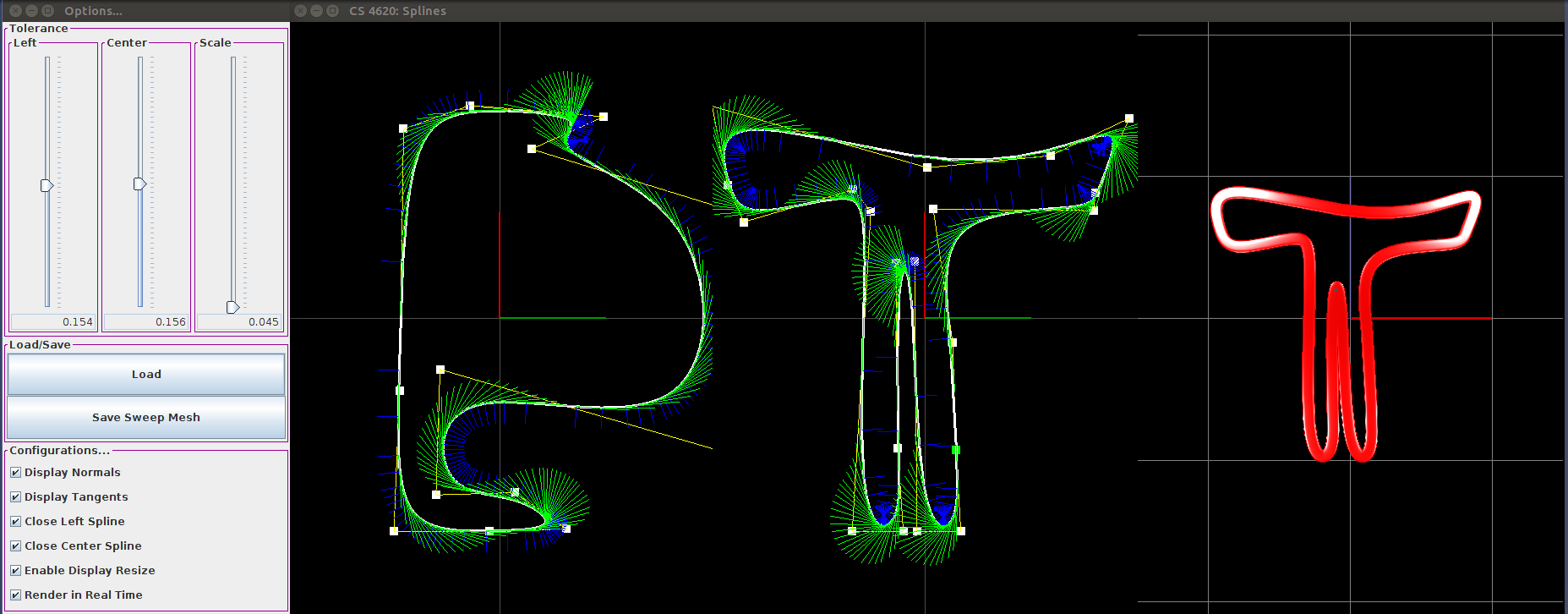Toggle the Close Center Spline checkbox

point(15,546)
